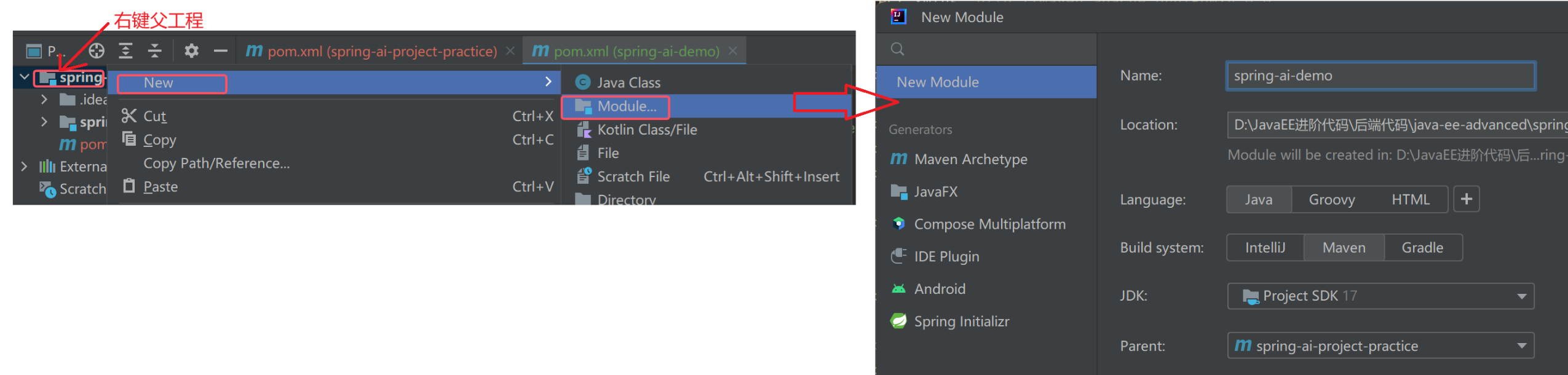1568x375 pixels.
Task: Click the plus button to add a language
Action: [x=1467, y=199]
